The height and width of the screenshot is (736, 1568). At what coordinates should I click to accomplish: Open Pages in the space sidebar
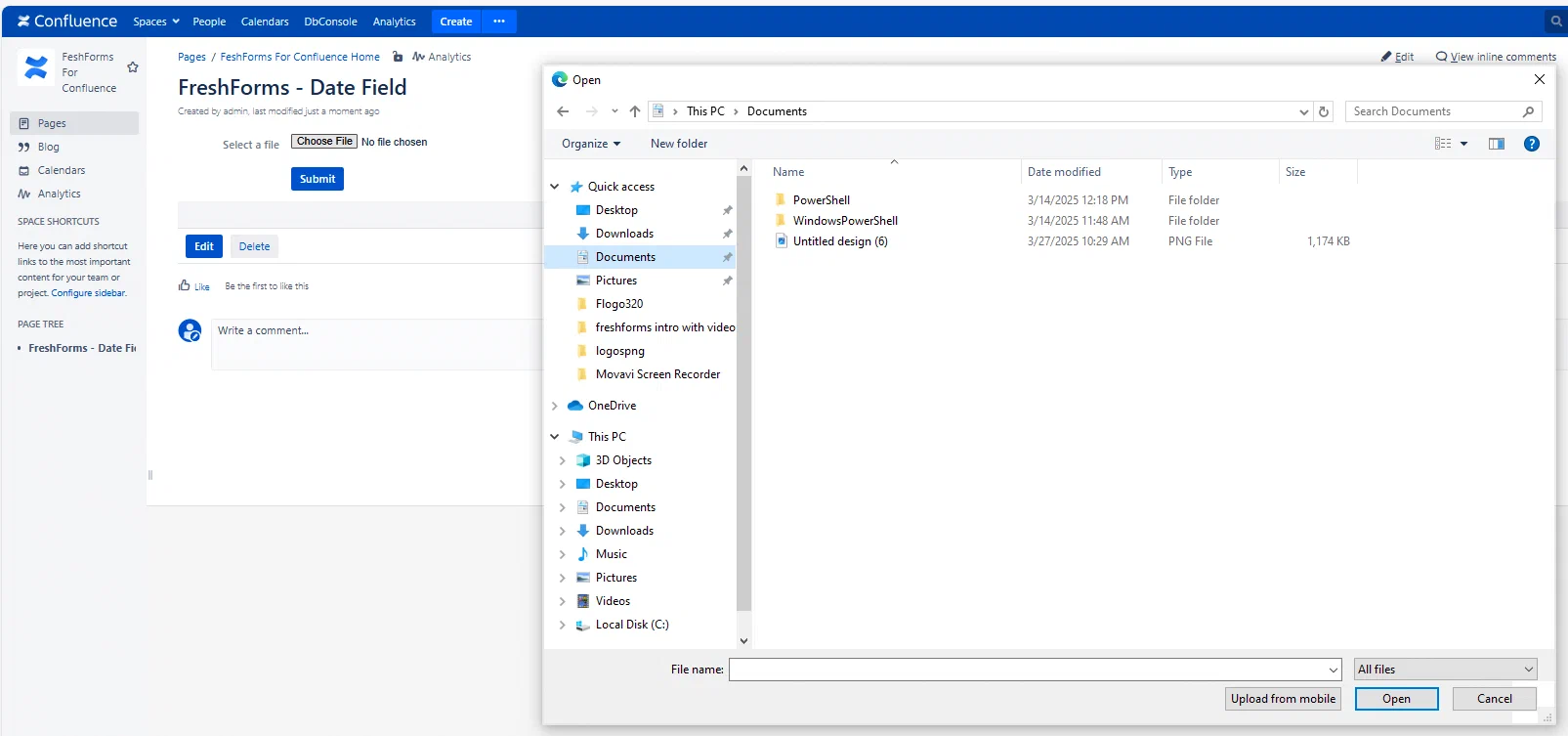click(x=74, y=123)
